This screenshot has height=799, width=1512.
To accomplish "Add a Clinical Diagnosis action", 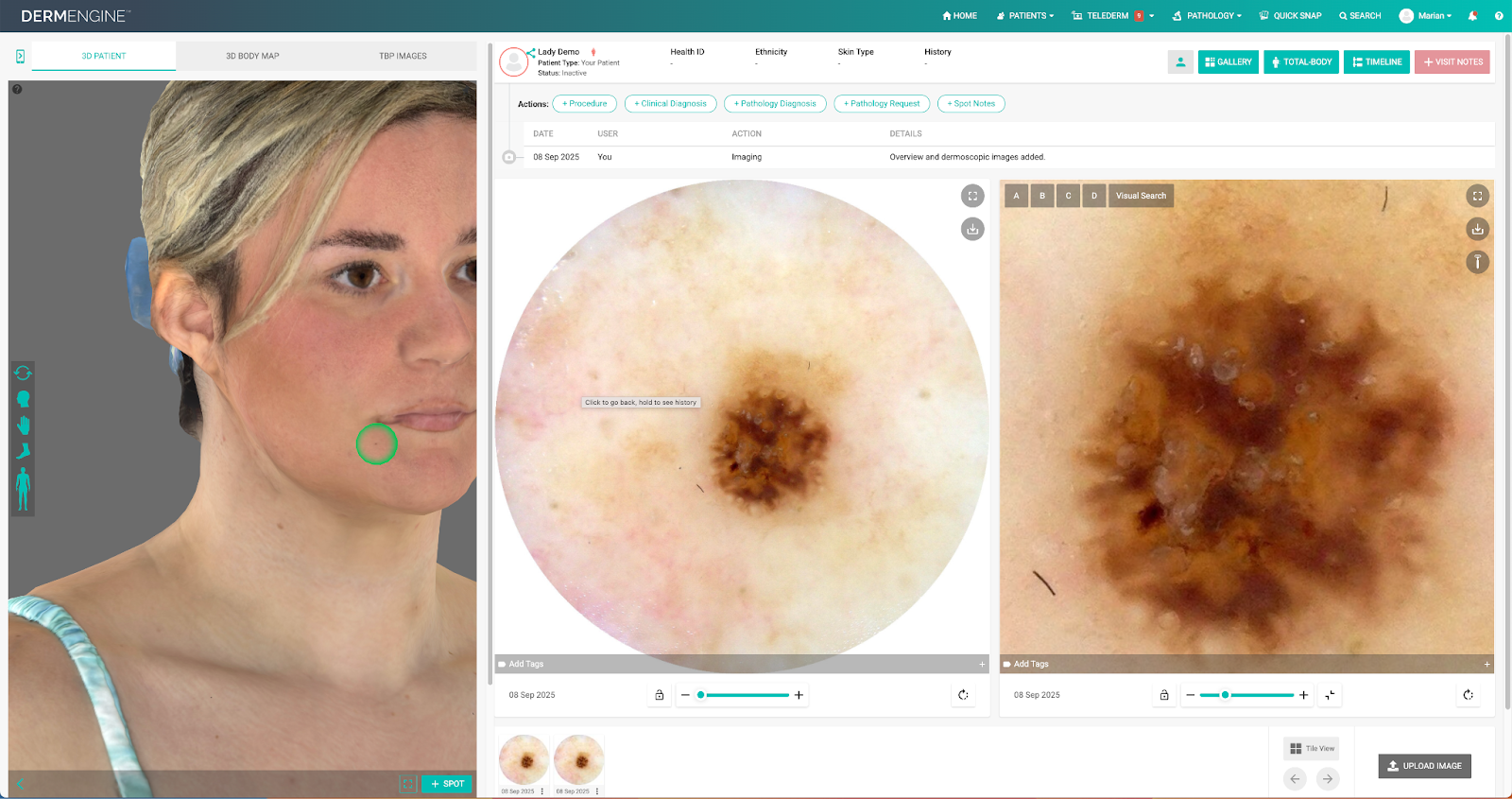I will [x=670, y=104].
